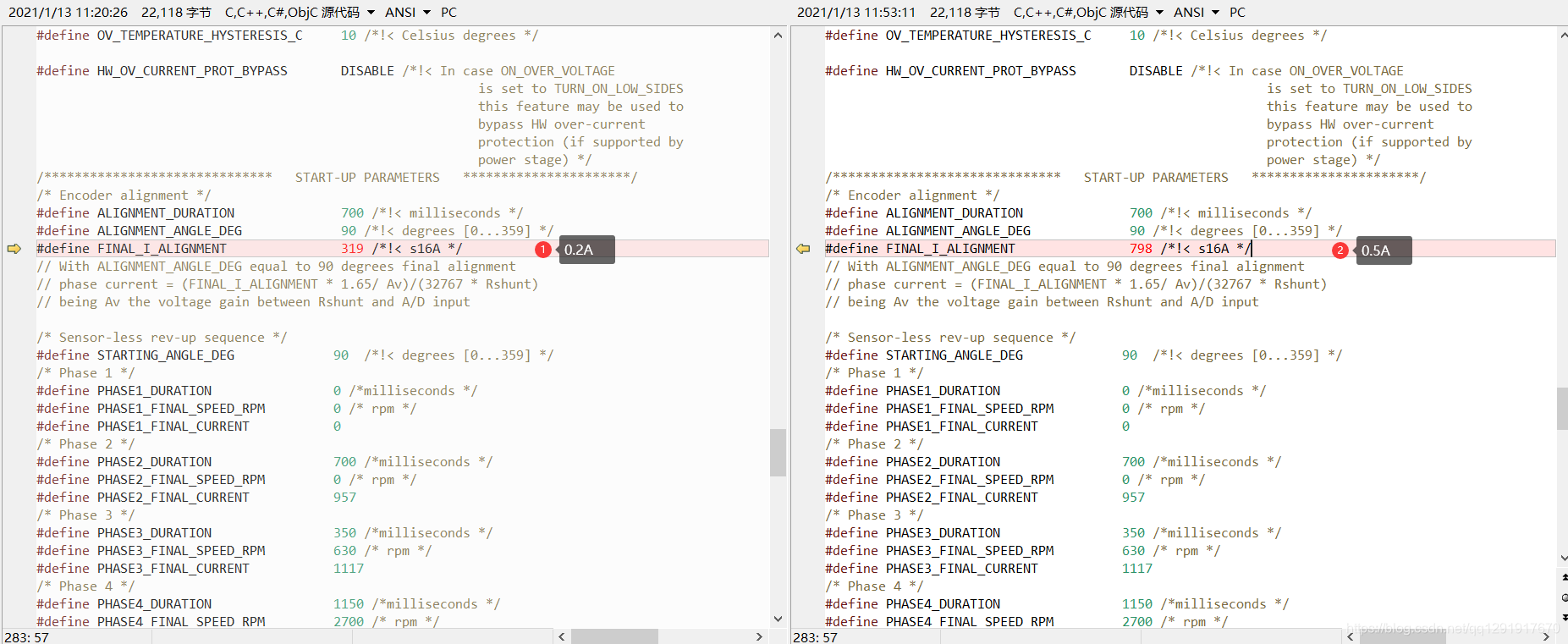Click the right status position 283: 57
The width and height of the screenshot is (1568, 644).
(816, 637)
